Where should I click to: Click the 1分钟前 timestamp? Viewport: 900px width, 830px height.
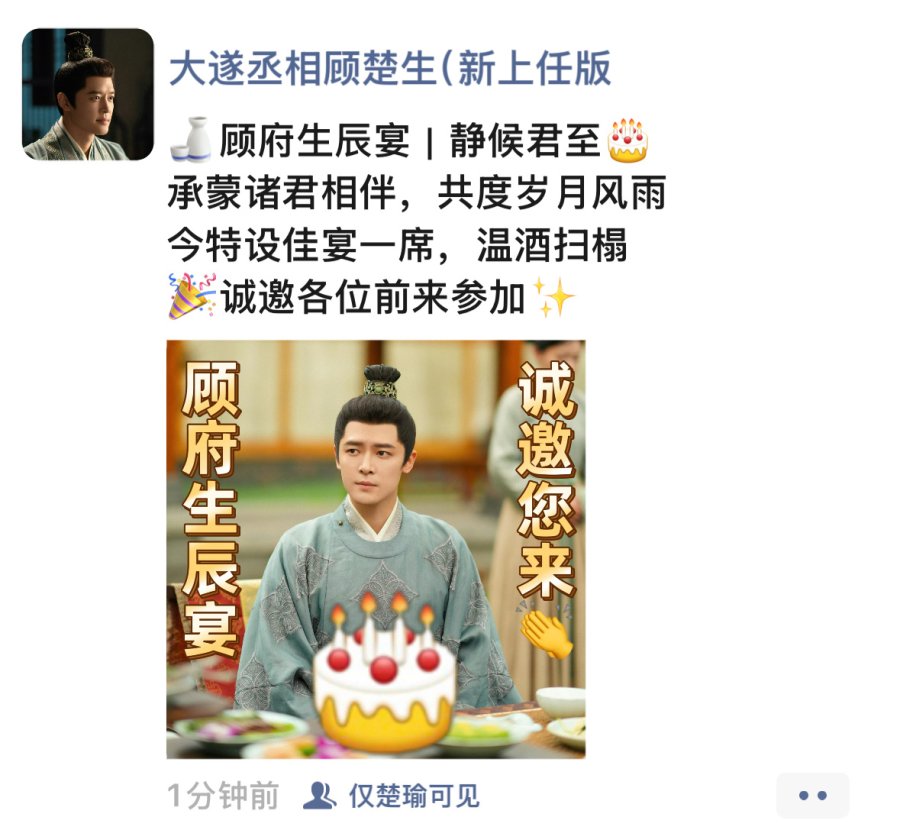[x=223, y=796]
